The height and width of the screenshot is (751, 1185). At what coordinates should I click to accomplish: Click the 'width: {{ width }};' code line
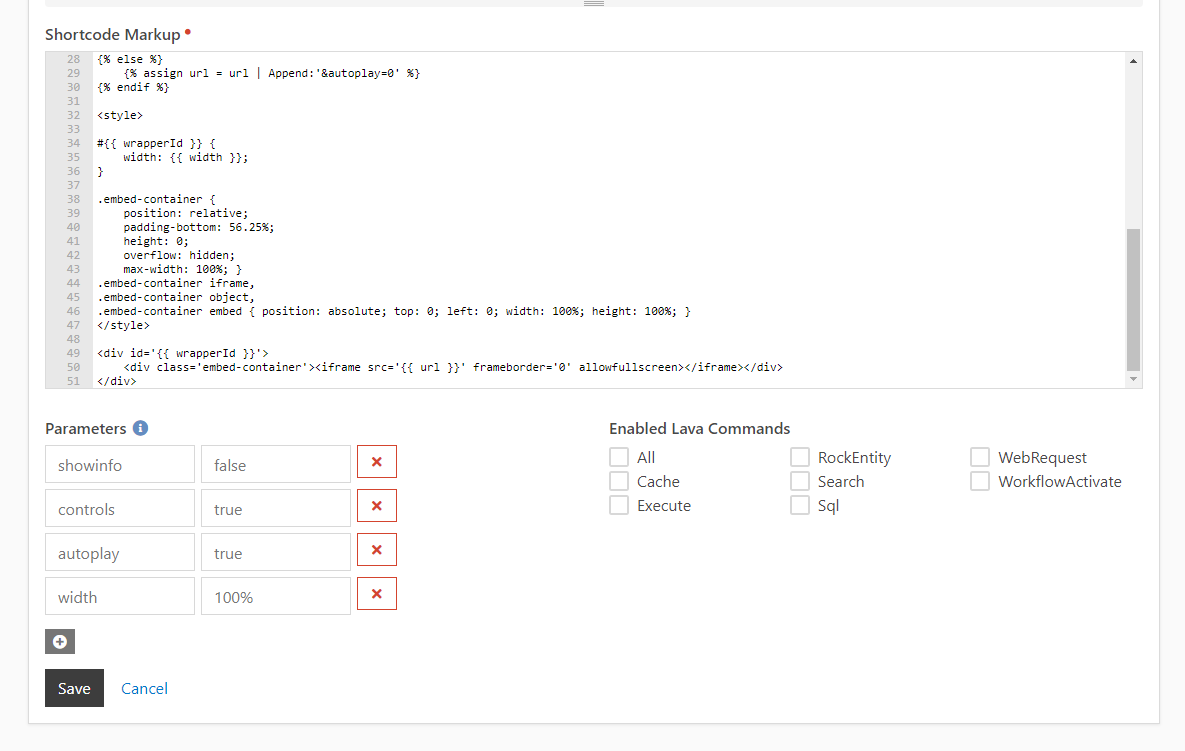tap(185, 157)
